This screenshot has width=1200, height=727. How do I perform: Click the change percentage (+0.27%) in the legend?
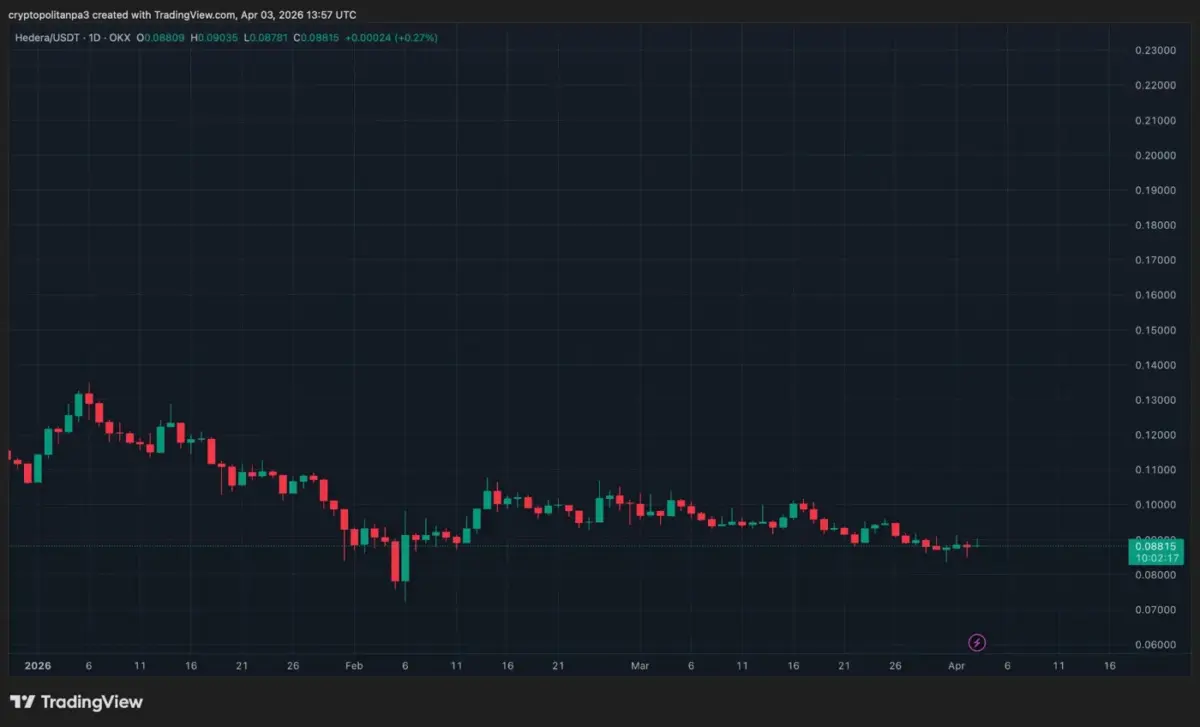[414, 38]
